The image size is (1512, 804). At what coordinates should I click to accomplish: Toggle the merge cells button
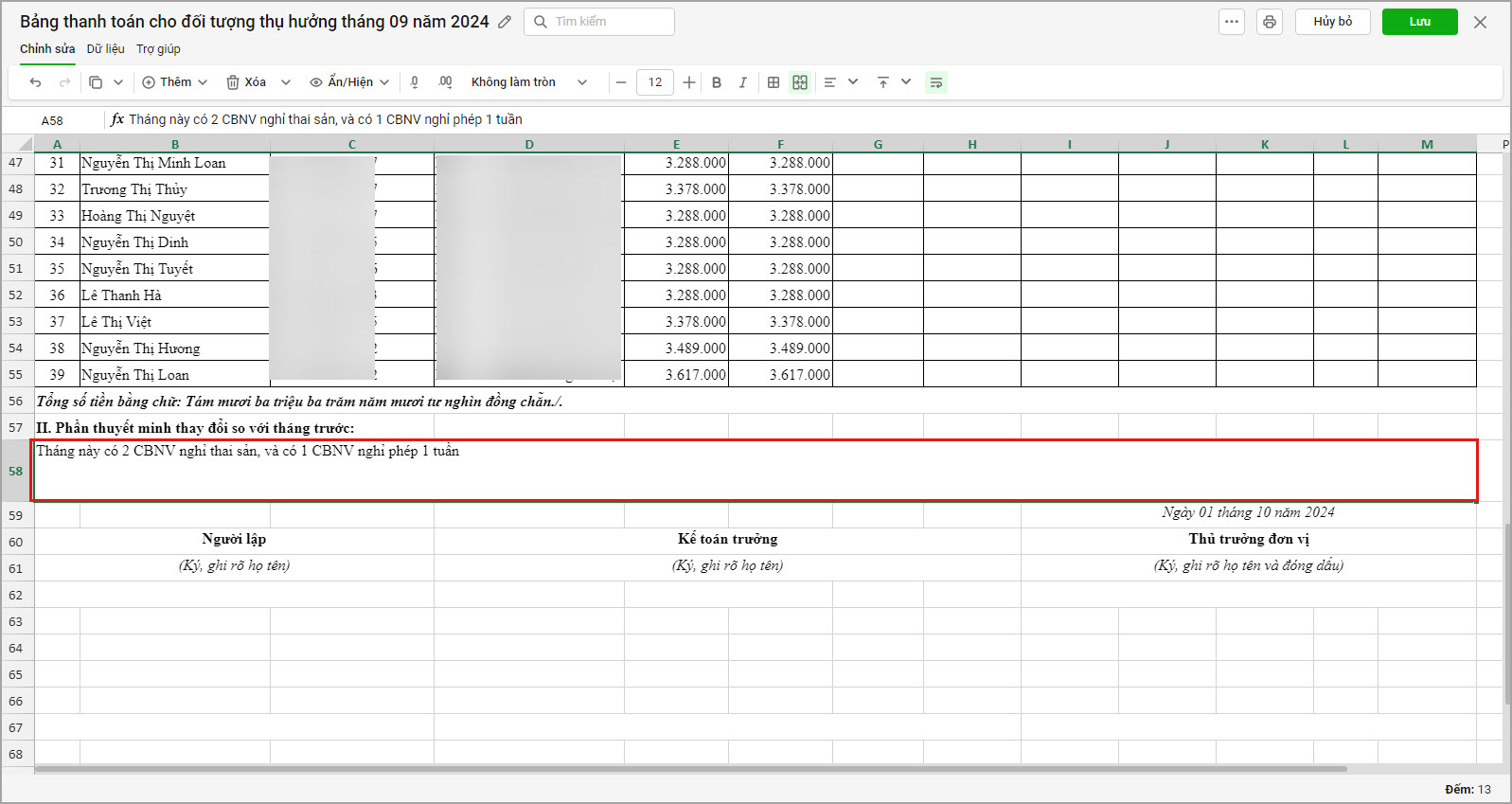point(800,82)
